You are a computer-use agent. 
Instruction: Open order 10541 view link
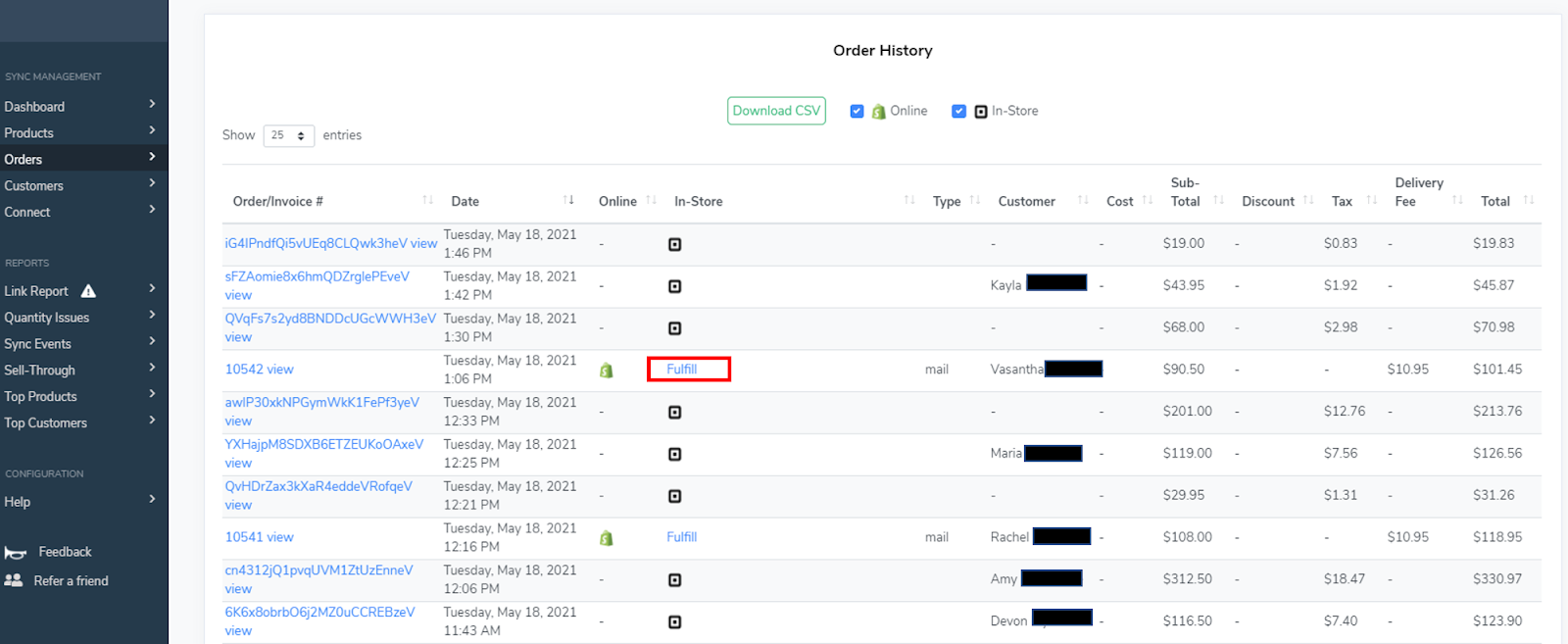280,537
